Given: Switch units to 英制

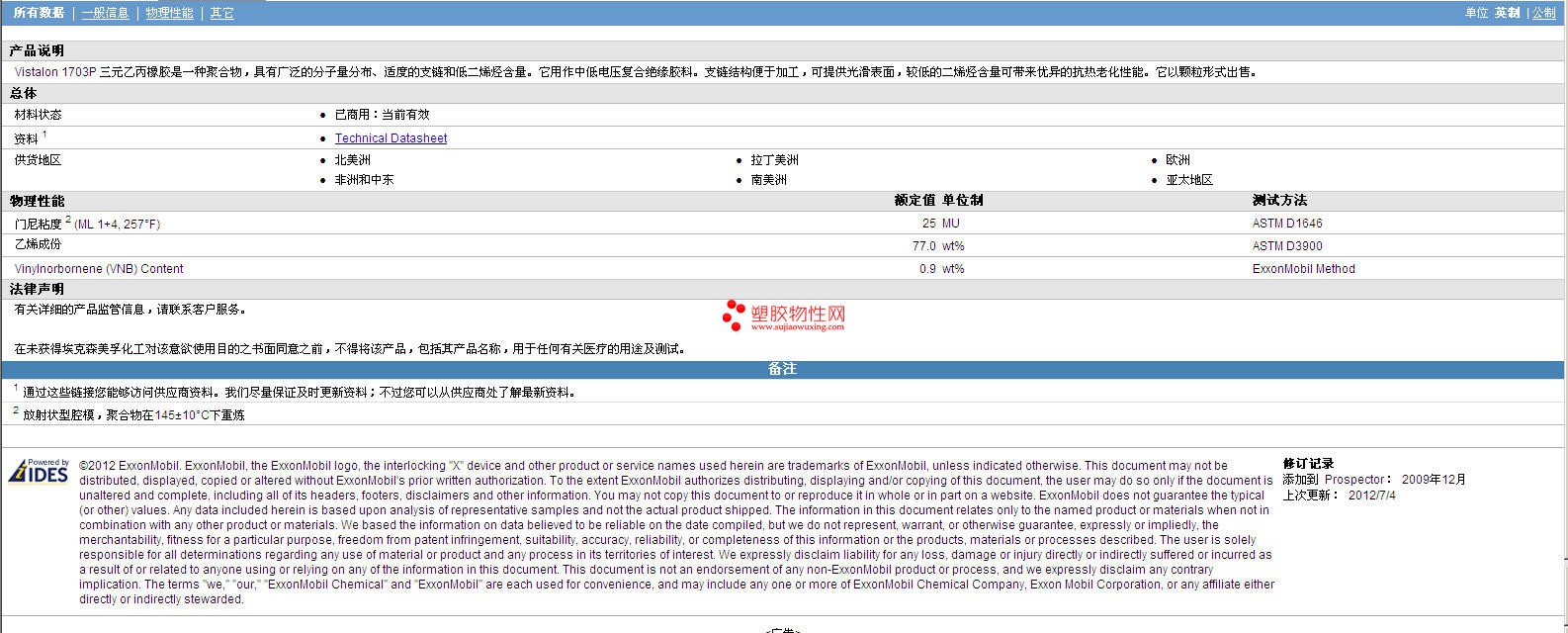Looking at the screenshot, I should click(1507, 13).
